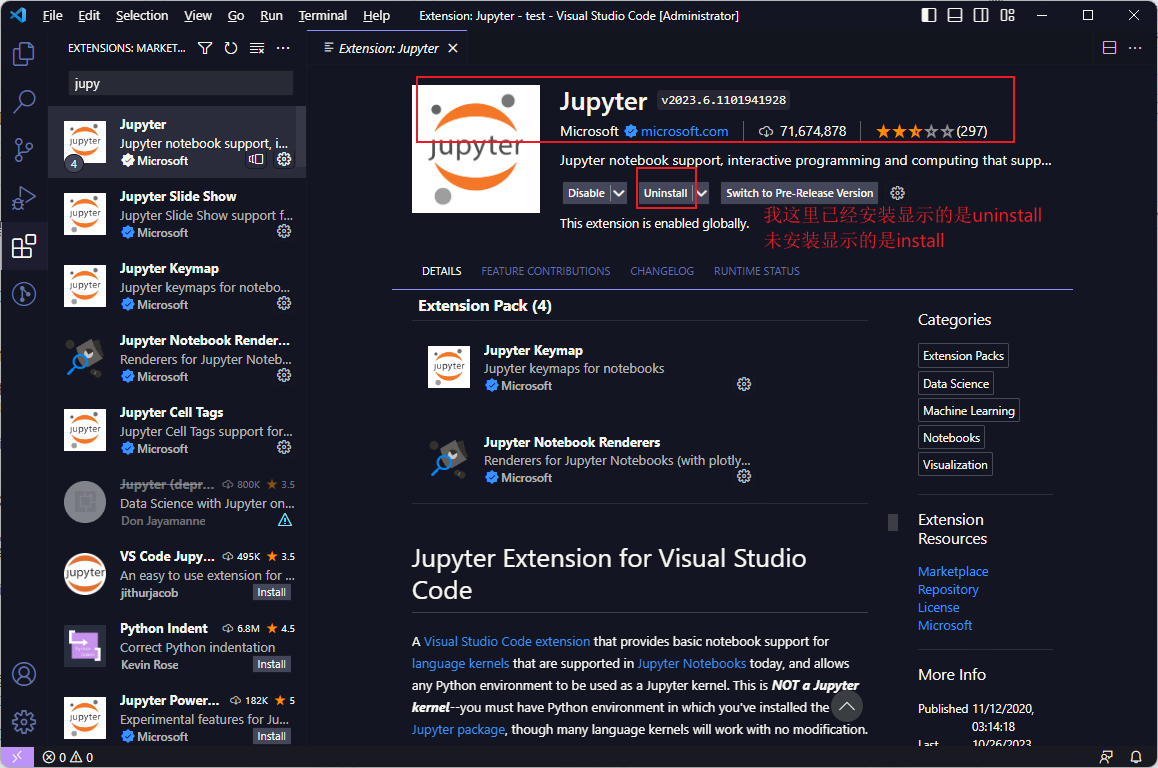The width and height of the screenshot is (1158, 768).
Task: Click the scroll-to-top arrow button
Action: point(847,707)
